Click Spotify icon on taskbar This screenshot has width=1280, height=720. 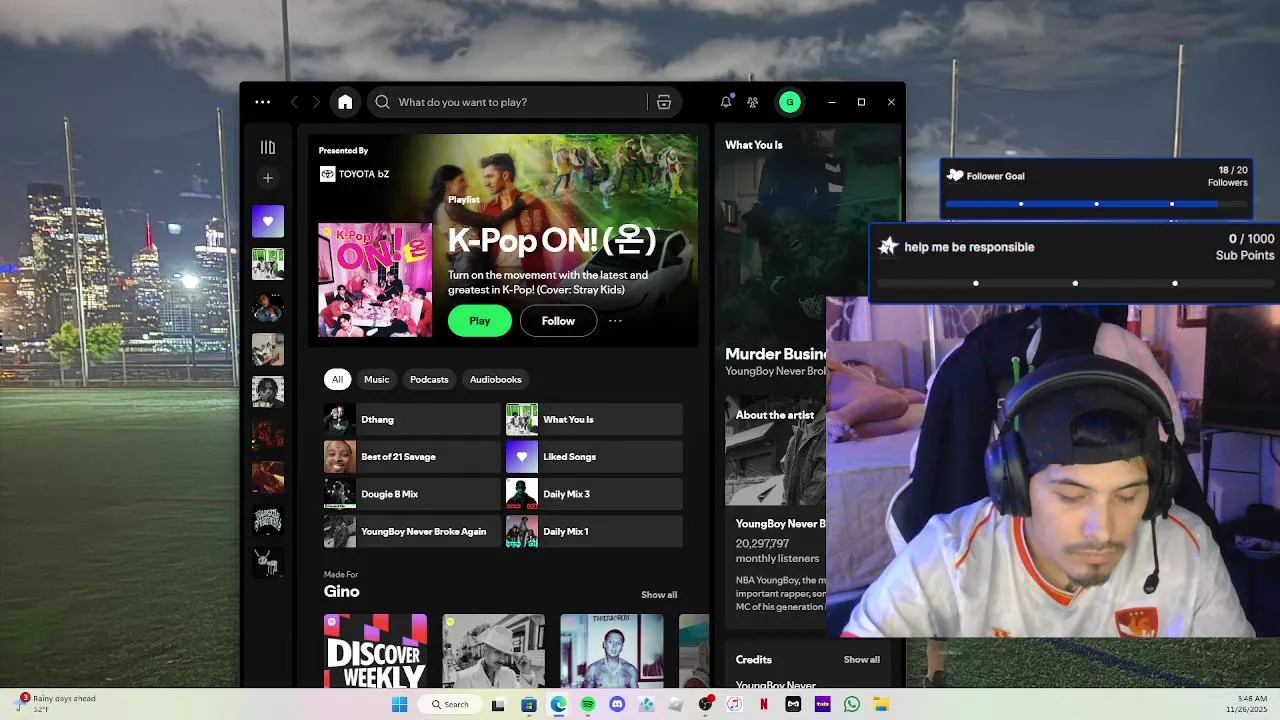point(588,705)
